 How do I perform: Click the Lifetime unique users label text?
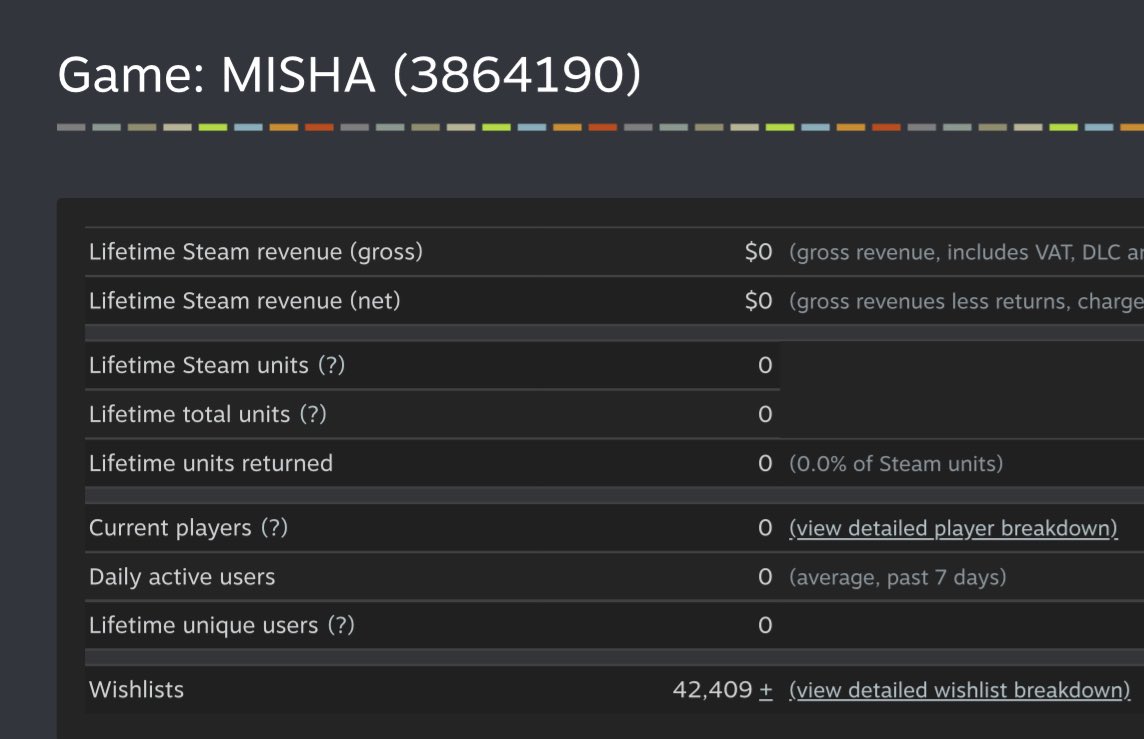pyautogui.click(x=204, y=625)
